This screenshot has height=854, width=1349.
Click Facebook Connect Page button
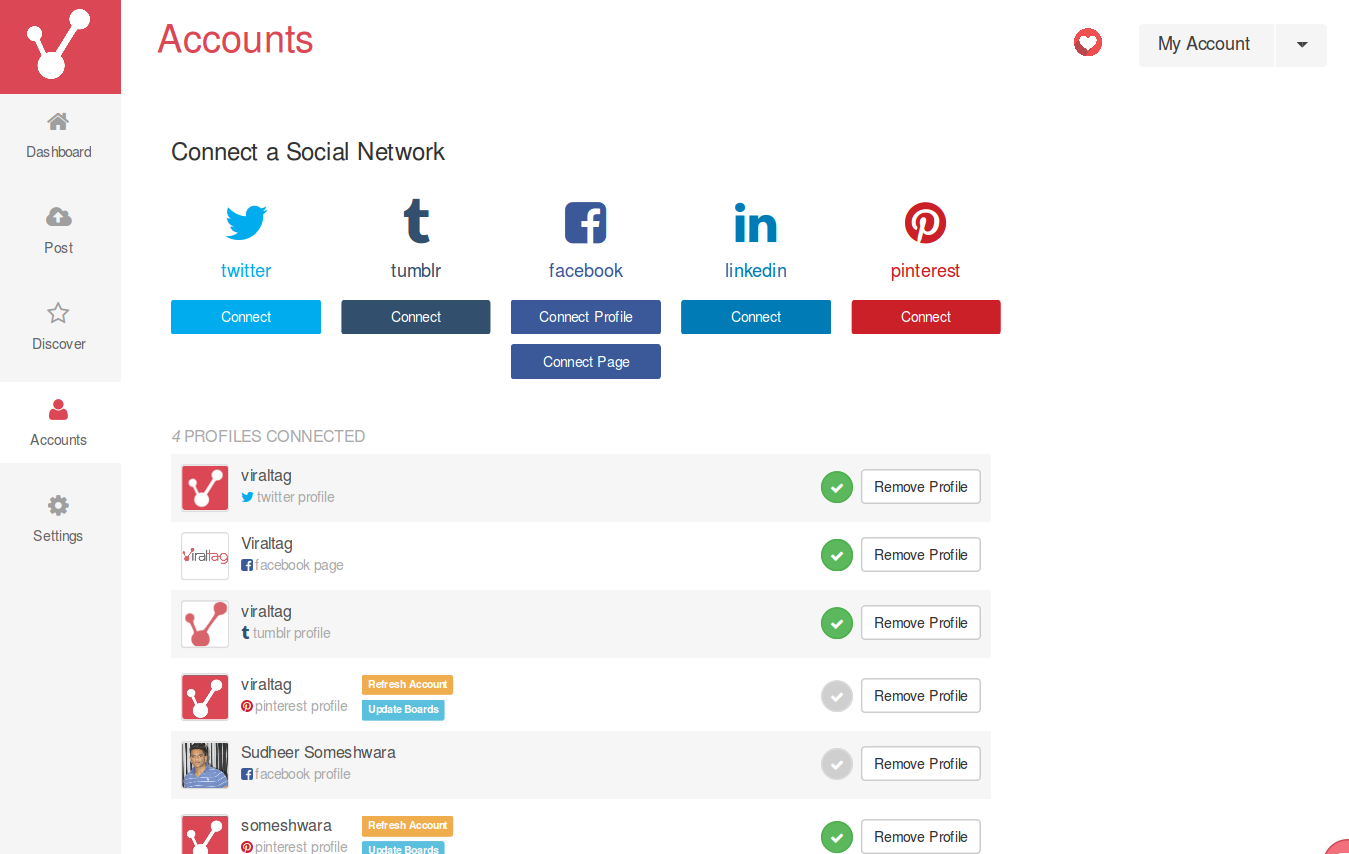586,362
